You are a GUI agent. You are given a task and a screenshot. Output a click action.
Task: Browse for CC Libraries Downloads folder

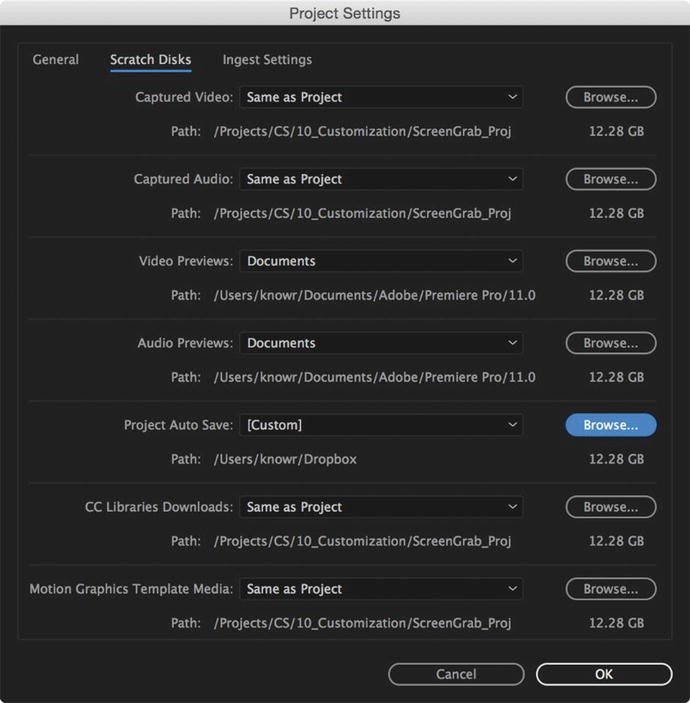(611, 507)
